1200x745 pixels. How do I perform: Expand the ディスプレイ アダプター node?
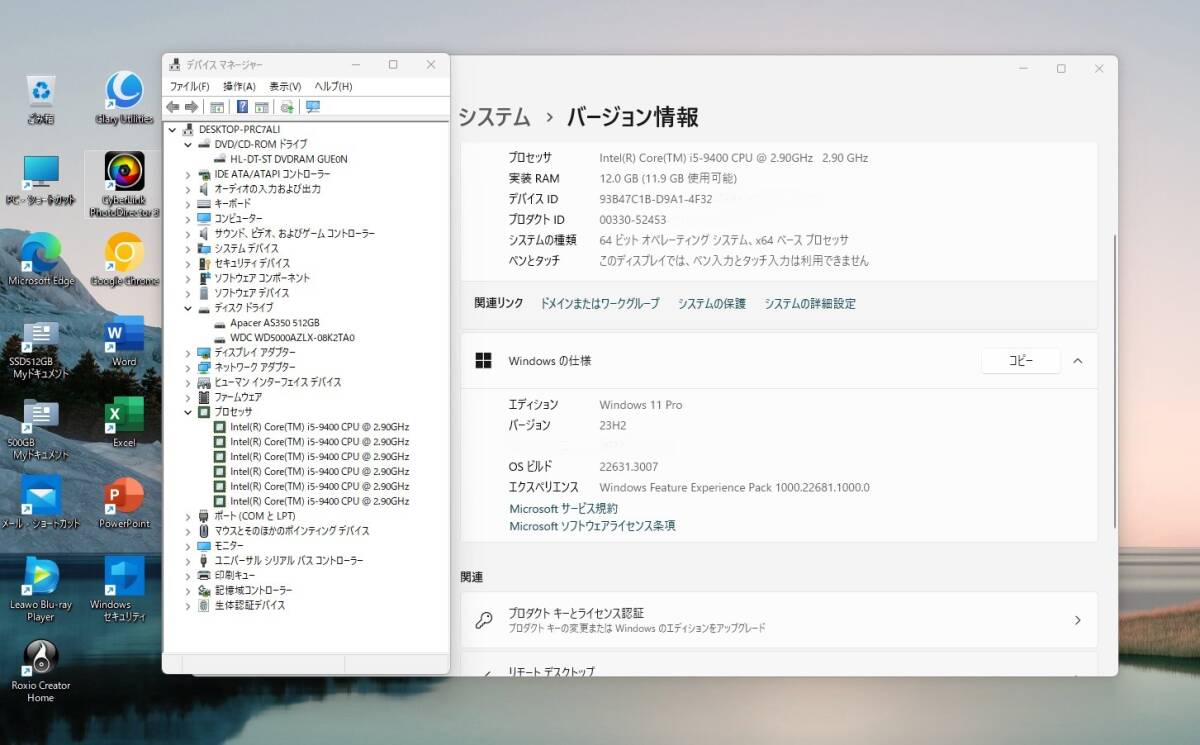point(188,353)
